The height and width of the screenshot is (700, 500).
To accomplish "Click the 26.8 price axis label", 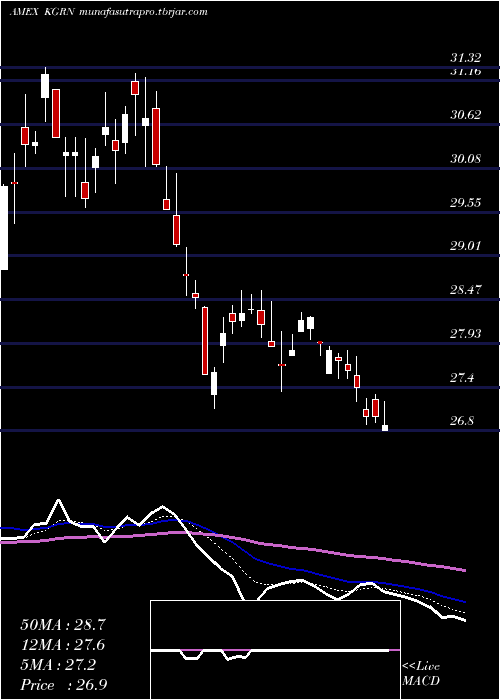I will pos(462,421).
